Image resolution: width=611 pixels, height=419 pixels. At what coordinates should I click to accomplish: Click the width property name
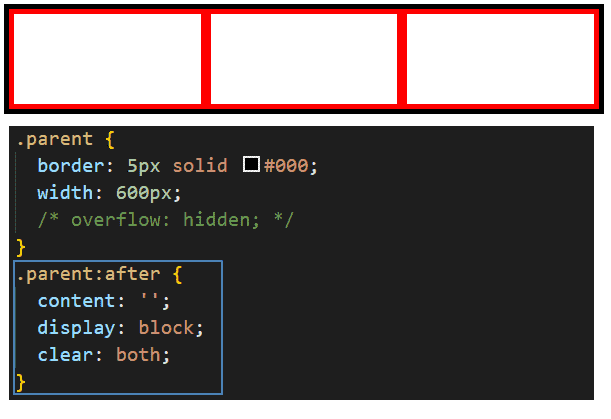coord(65,193)
